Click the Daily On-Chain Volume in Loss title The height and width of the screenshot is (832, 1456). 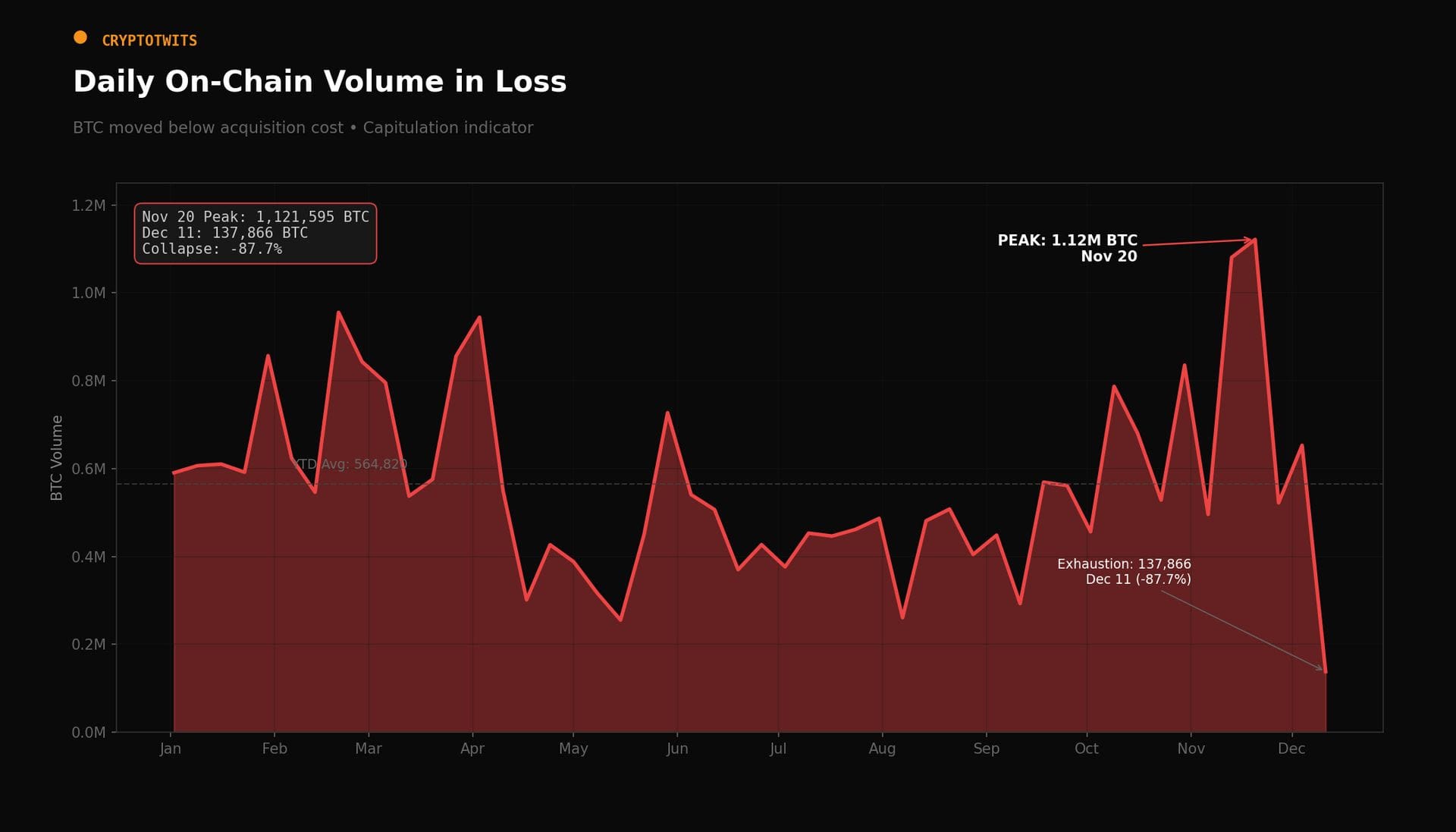(x=319, y=82)
